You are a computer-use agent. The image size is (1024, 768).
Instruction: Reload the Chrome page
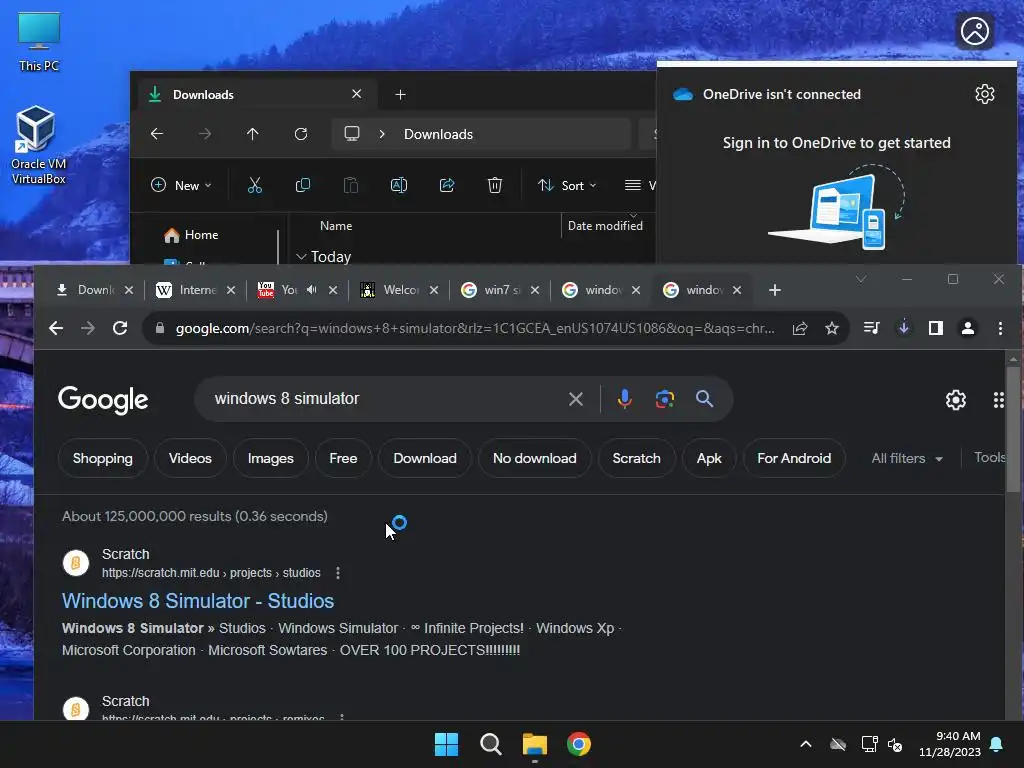pos(120,328)
